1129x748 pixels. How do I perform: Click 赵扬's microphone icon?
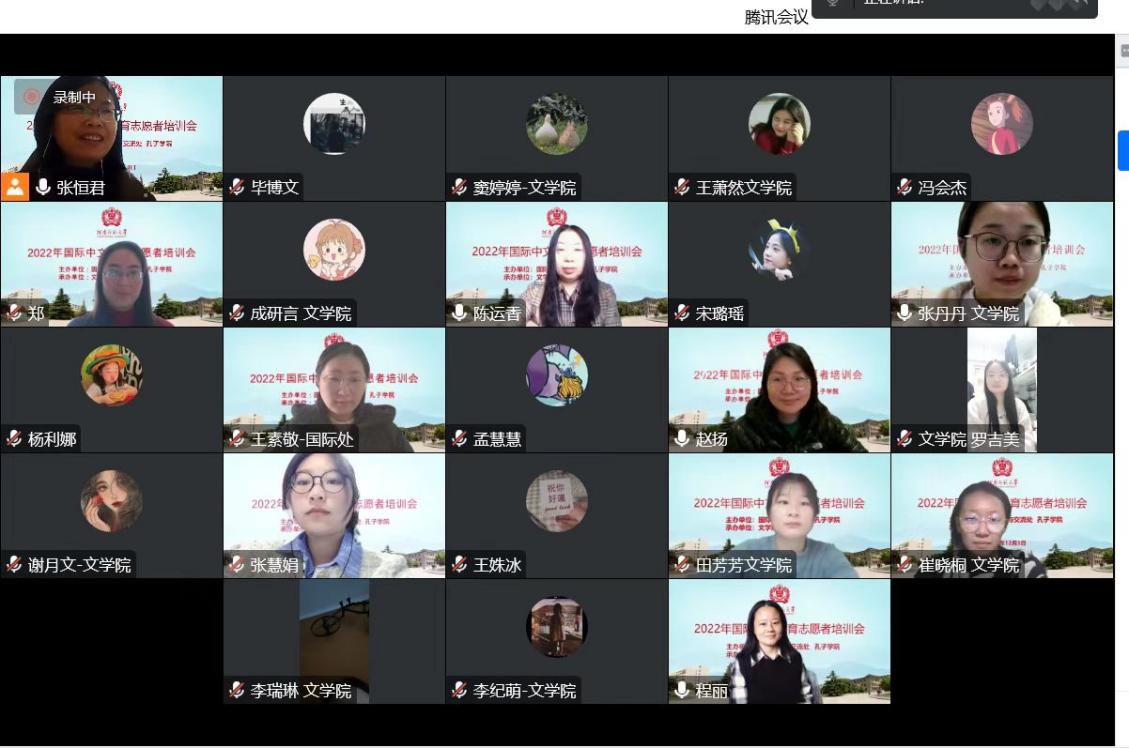[682, 439]
